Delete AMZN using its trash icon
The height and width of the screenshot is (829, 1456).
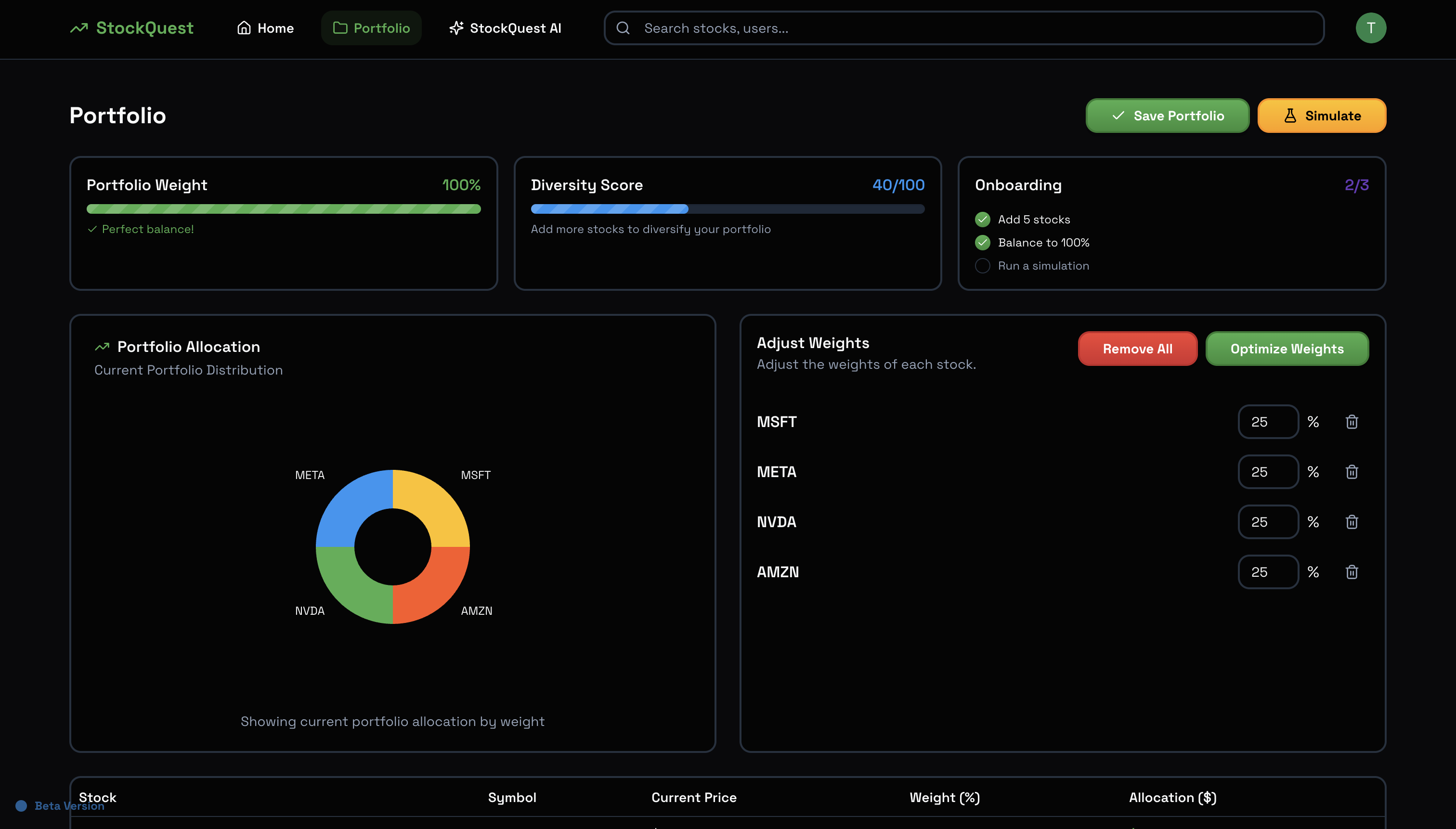[1352, 572]
